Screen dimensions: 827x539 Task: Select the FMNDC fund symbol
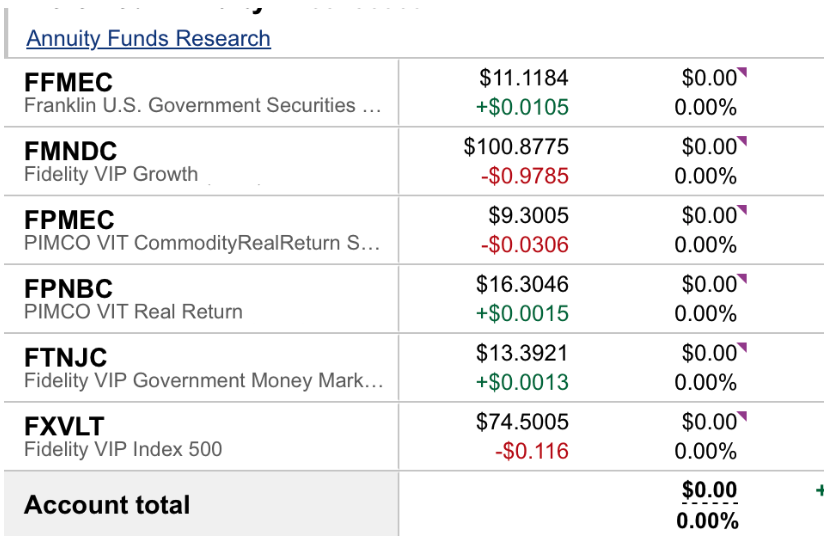pos(70,152)
